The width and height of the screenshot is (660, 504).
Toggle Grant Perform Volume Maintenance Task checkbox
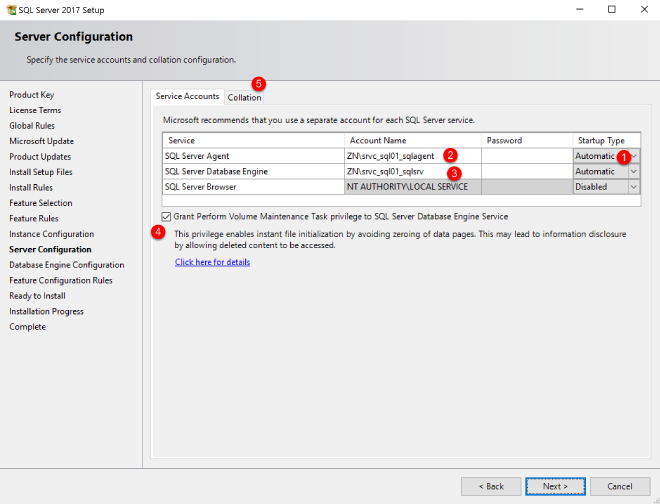[166, 216]
